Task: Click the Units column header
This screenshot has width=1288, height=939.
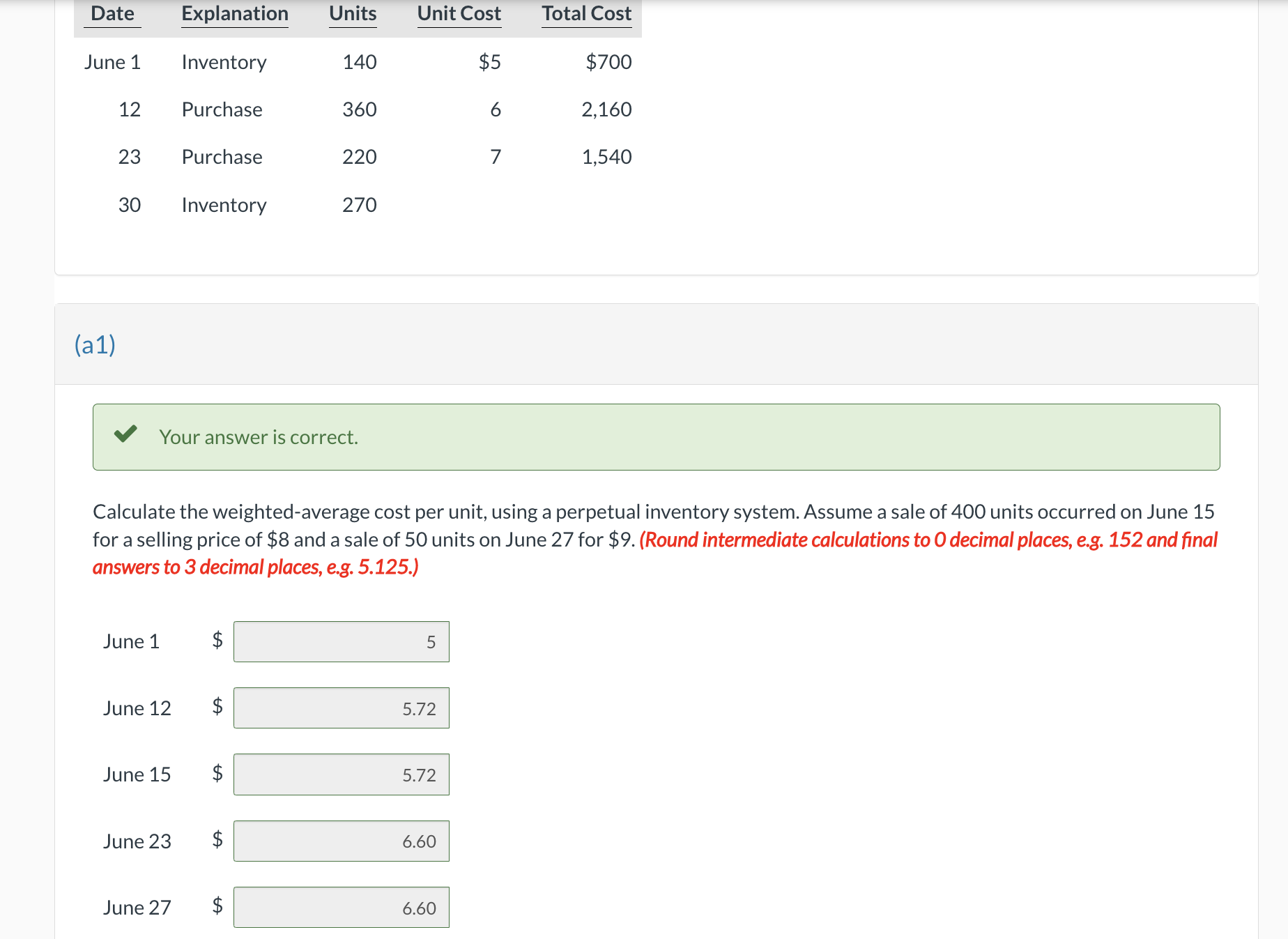Action: tap(352, 13)
